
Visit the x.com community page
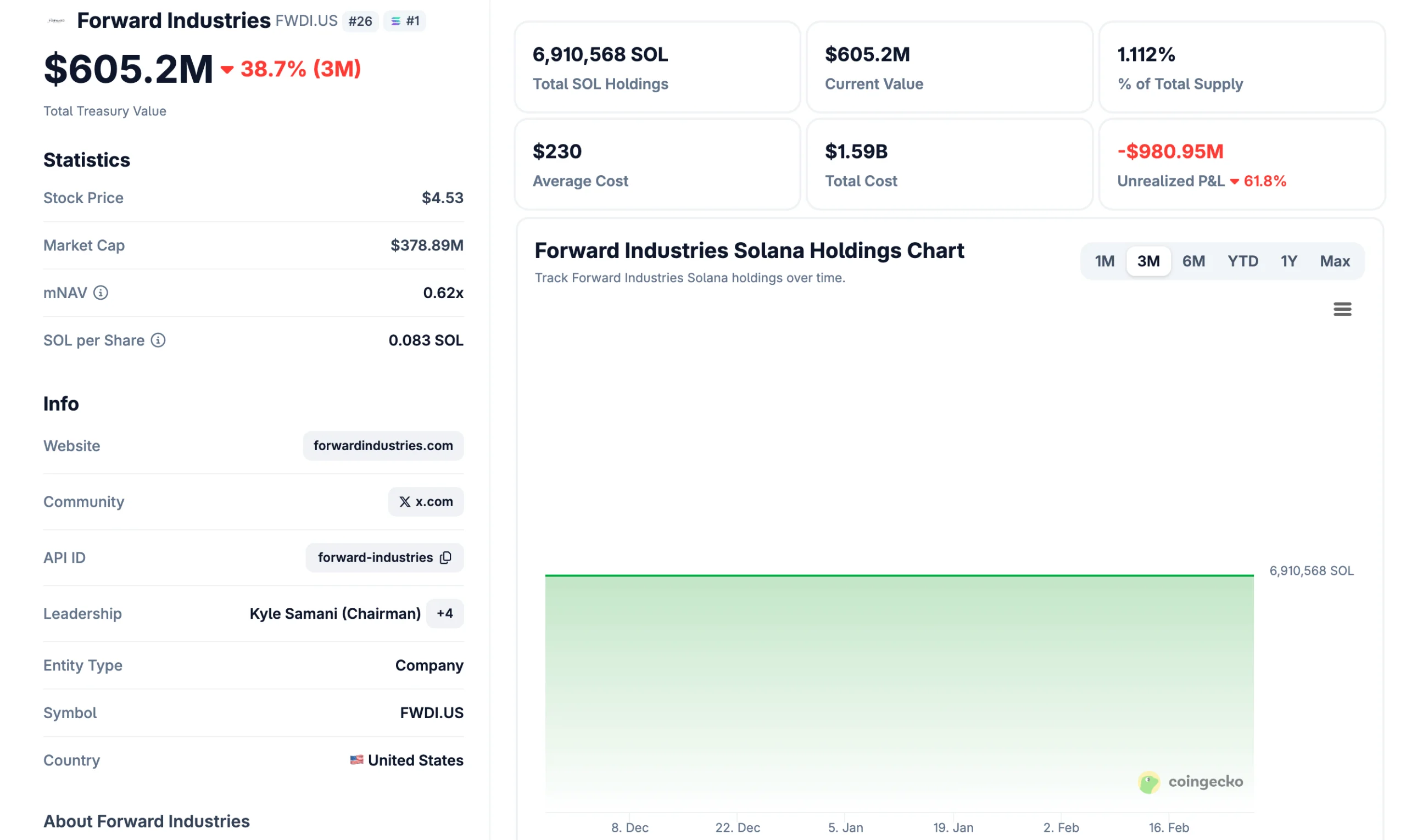coord(426,501)
